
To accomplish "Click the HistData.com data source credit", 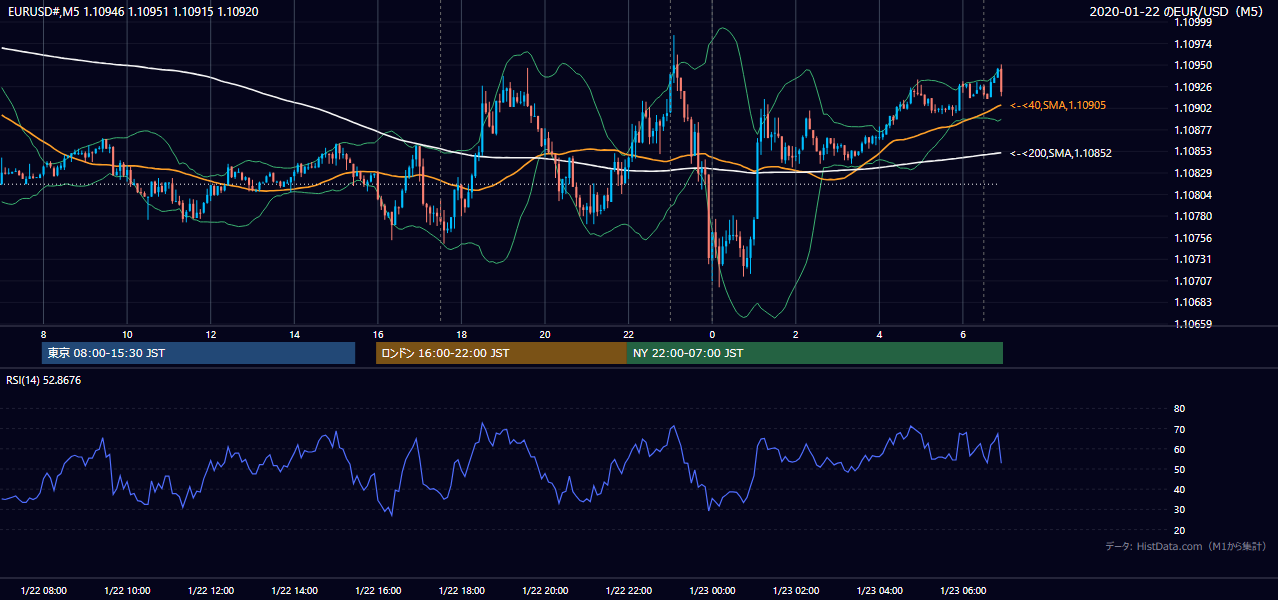I will tap(1185, 546).
